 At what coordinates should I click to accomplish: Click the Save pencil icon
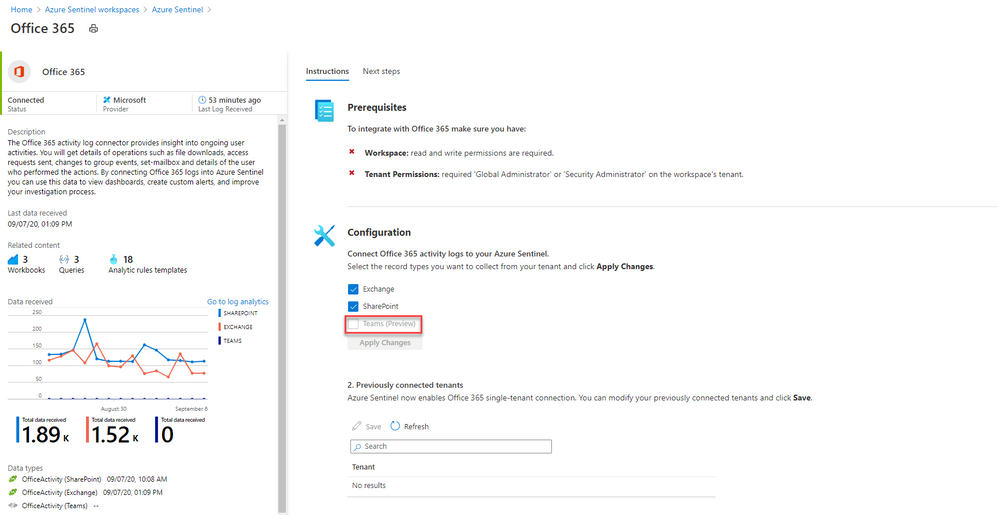click(356, 426)
